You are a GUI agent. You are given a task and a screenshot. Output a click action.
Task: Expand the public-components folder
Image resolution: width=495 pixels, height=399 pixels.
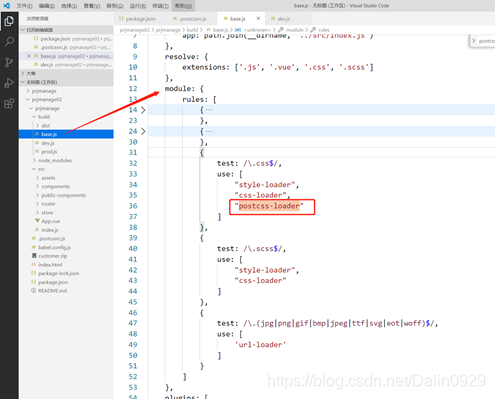point(37,195)
